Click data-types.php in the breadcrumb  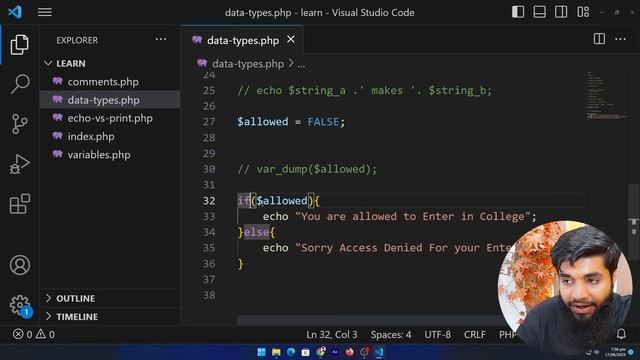click(248, 64)
